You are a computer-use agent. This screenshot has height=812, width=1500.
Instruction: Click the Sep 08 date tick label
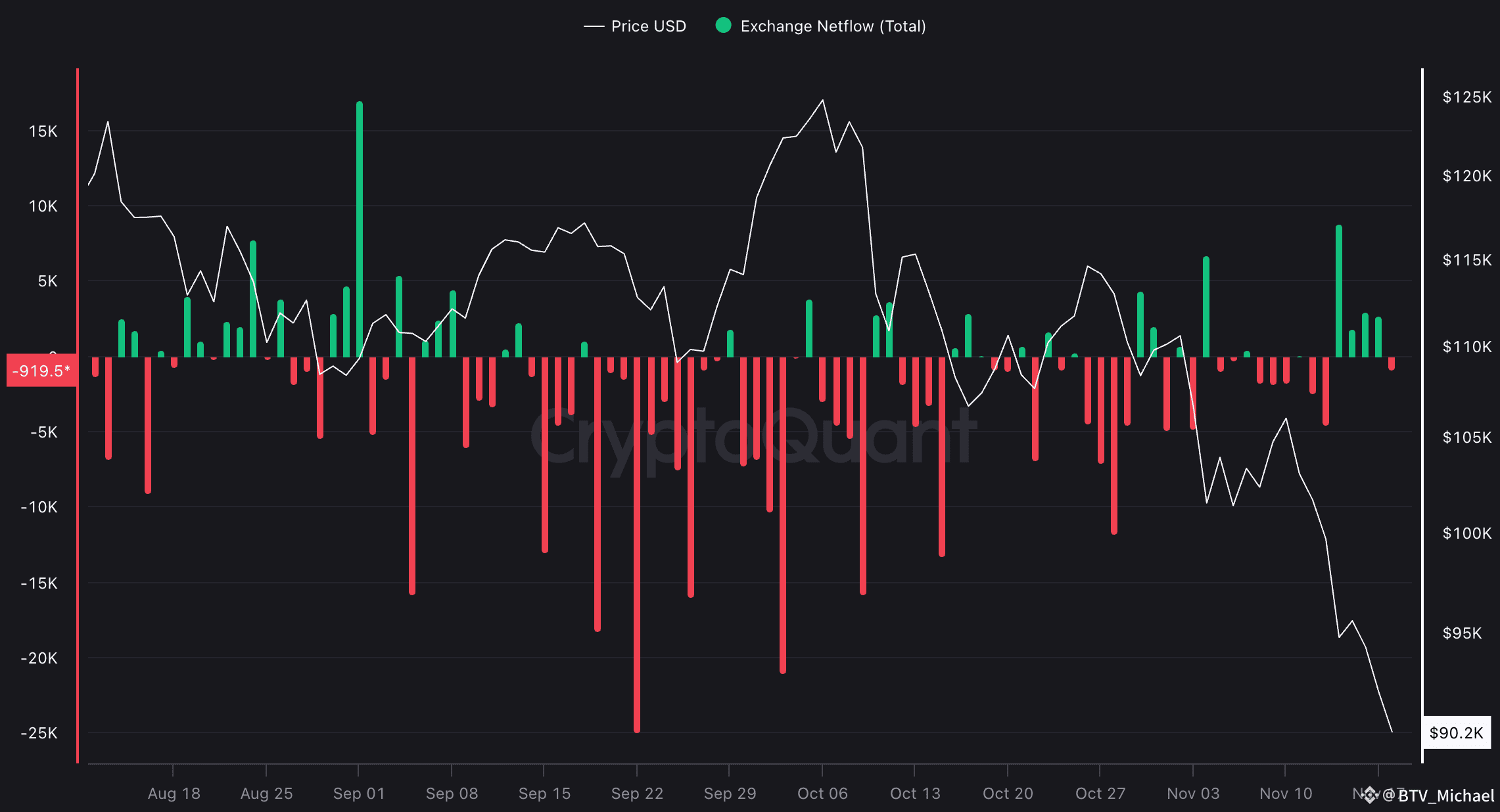tap(452, 794)
